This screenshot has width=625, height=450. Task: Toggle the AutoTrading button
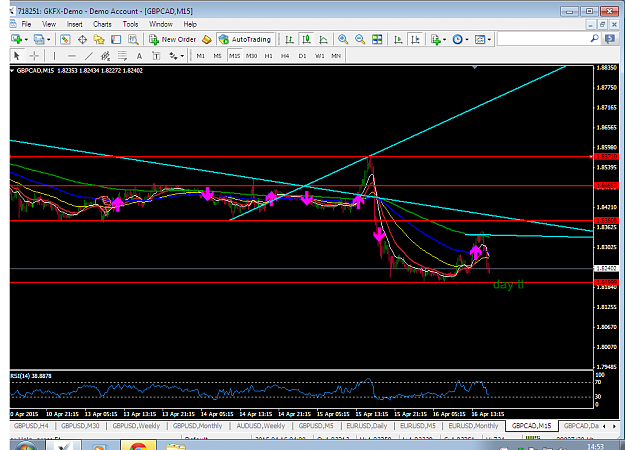coord(246,39)
